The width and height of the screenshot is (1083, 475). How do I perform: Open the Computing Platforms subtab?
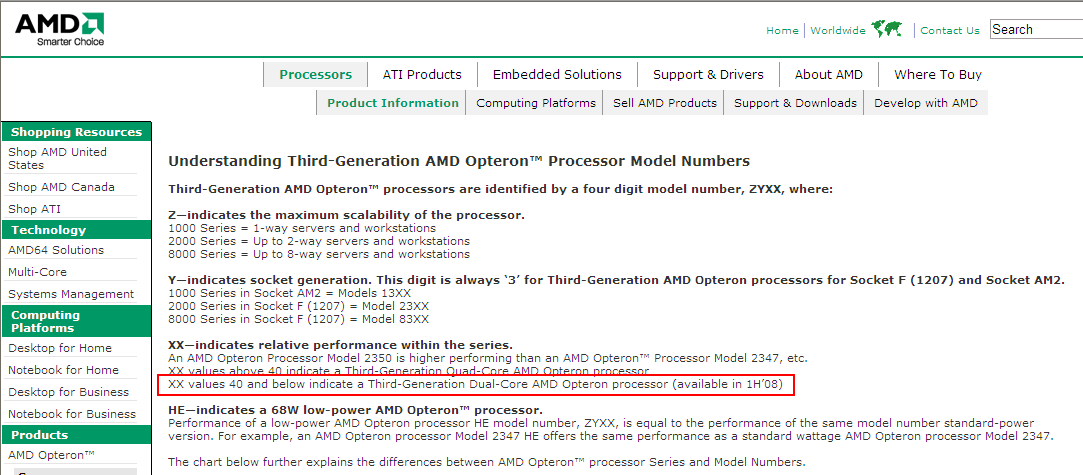[x=535, y=103]
